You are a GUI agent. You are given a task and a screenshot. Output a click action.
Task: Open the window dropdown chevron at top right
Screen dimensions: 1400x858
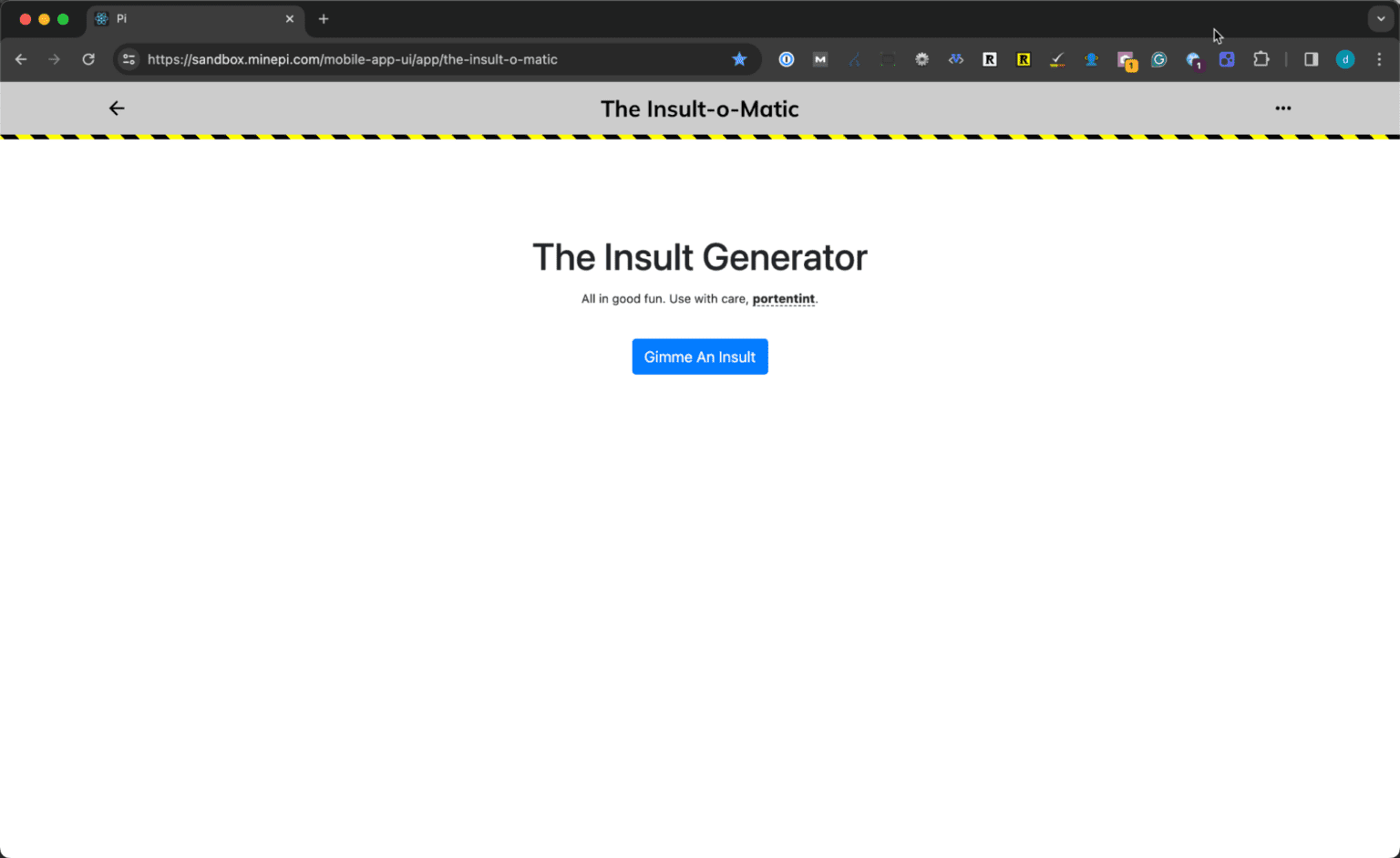(1379, 18)
